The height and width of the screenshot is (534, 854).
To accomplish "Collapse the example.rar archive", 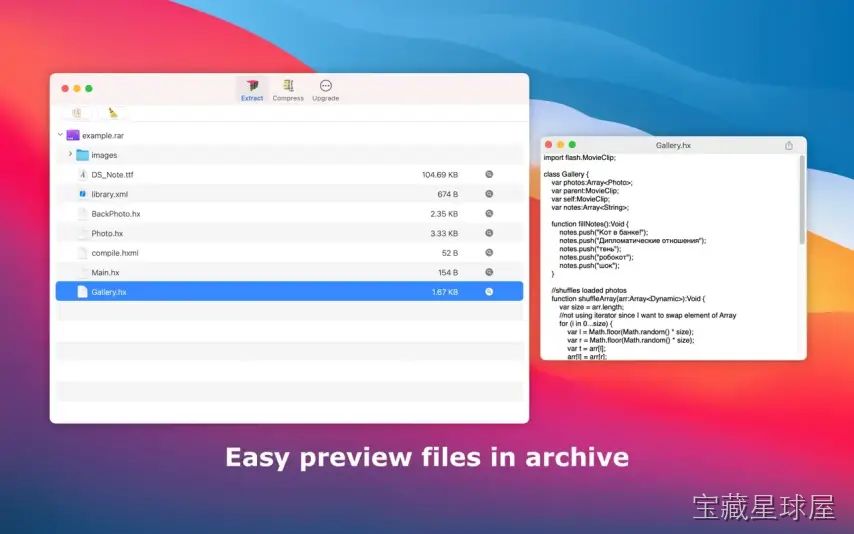I will 60,135.
